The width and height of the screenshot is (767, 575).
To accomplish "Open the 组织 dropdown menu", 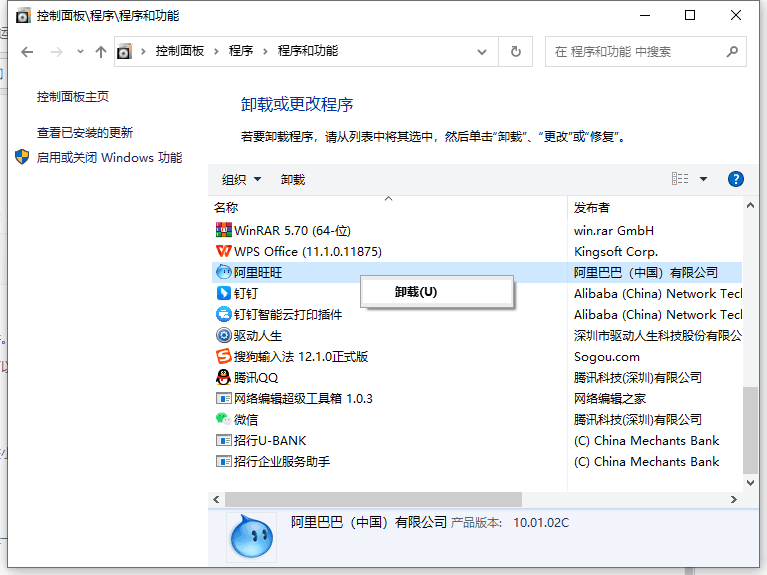I will point(241,180).
